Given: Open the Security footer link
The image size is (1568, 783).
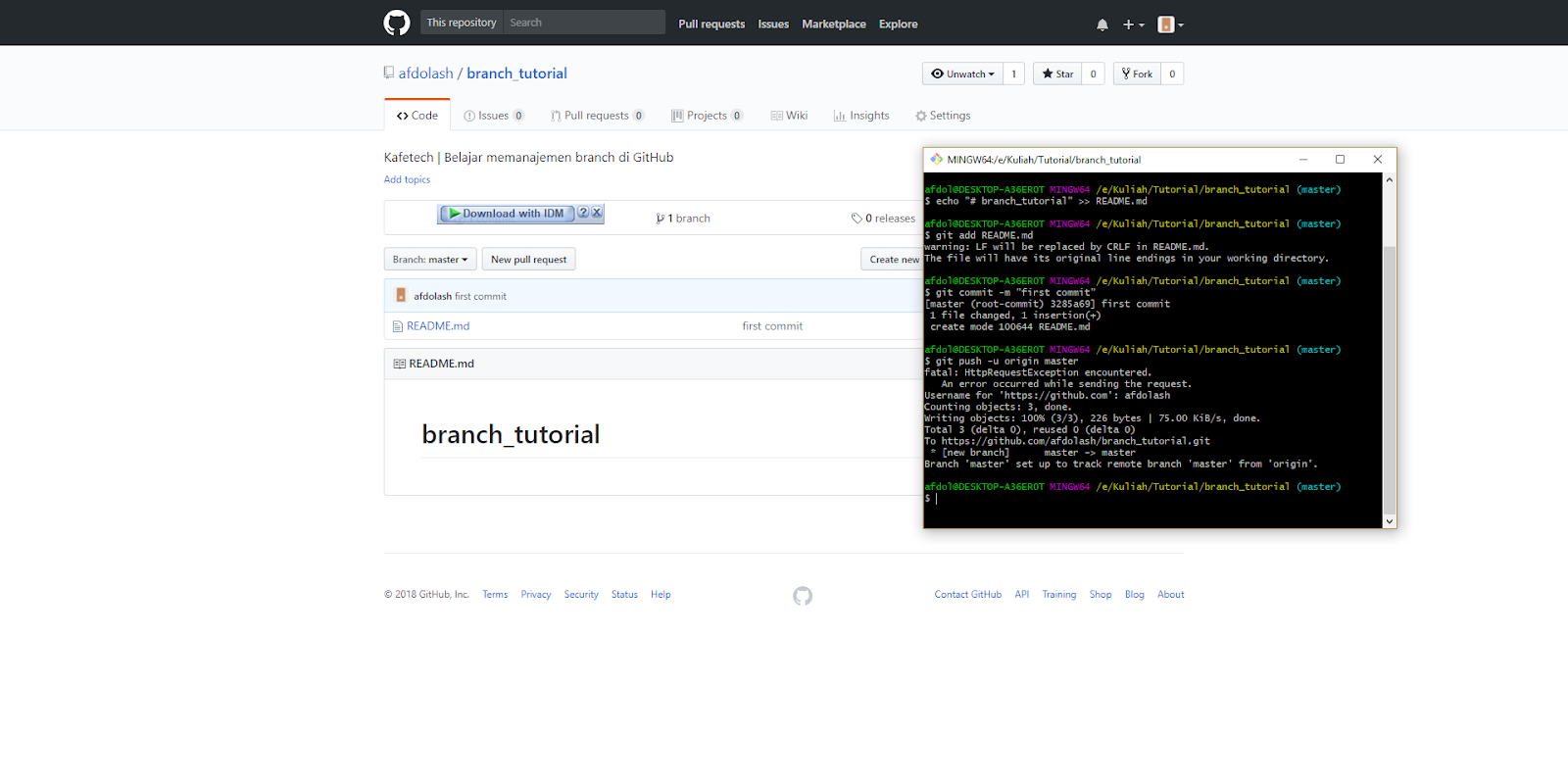Looking at the screenshot, I should click(x=581, y=595).
